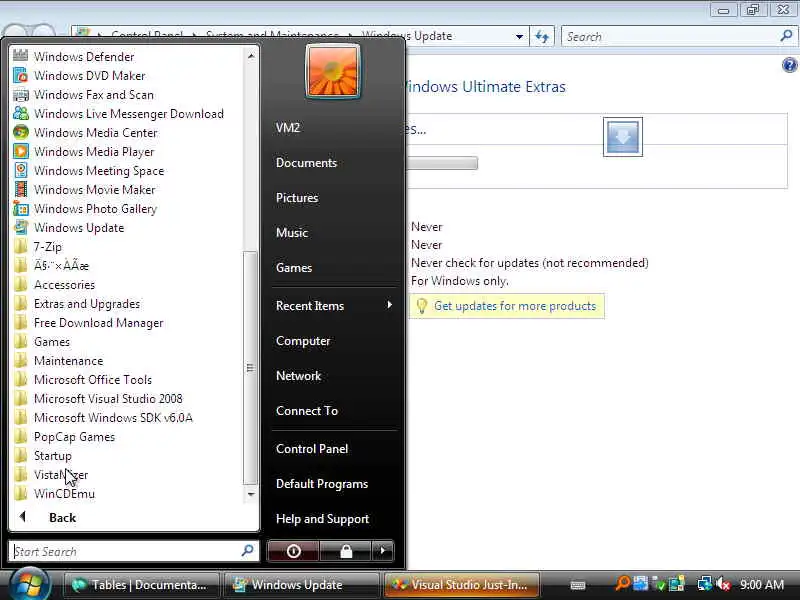Click the Start Search magnifier icon

point(247,551)
